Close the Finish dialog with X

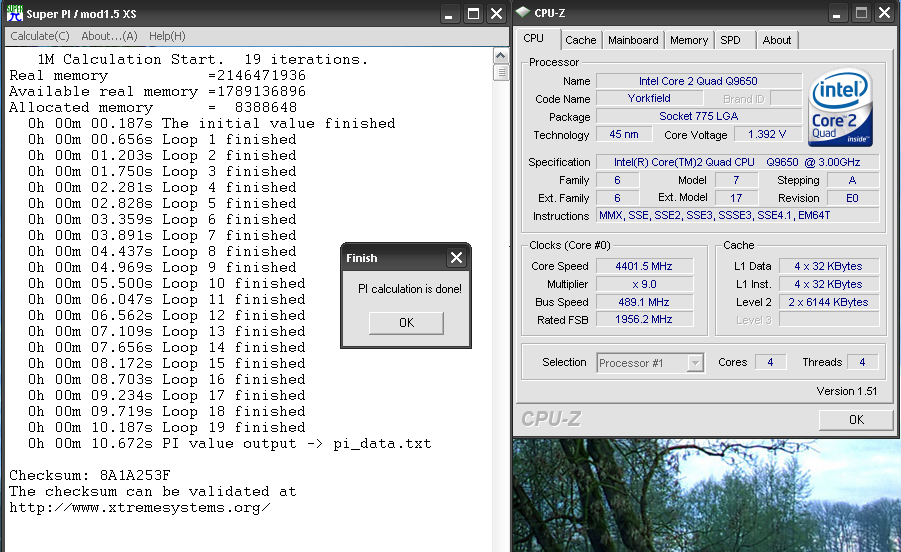[456, 258]
